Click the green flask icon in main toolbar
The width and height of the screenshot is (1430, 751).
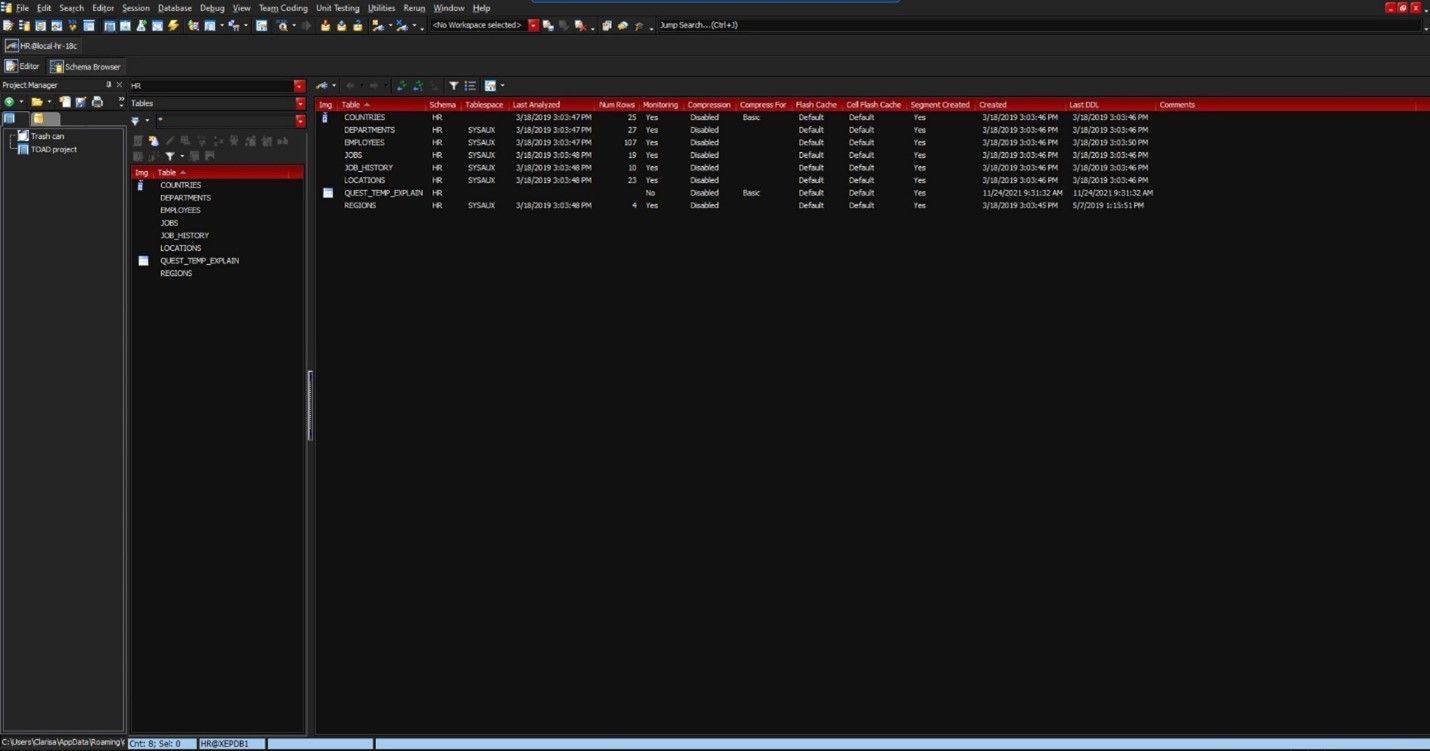(x=141, y=25)
